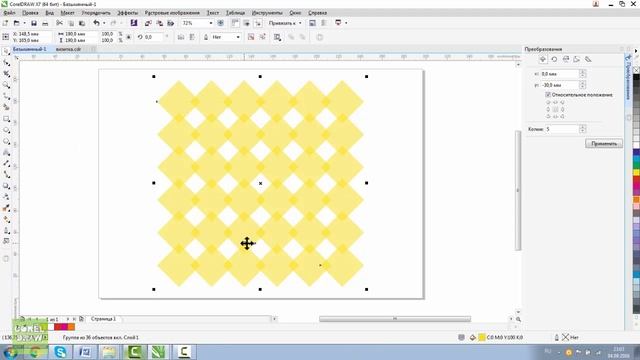Viewport: 640px width, 360px height.
Task: Click the Cut scissors icon
Action: 60,23
